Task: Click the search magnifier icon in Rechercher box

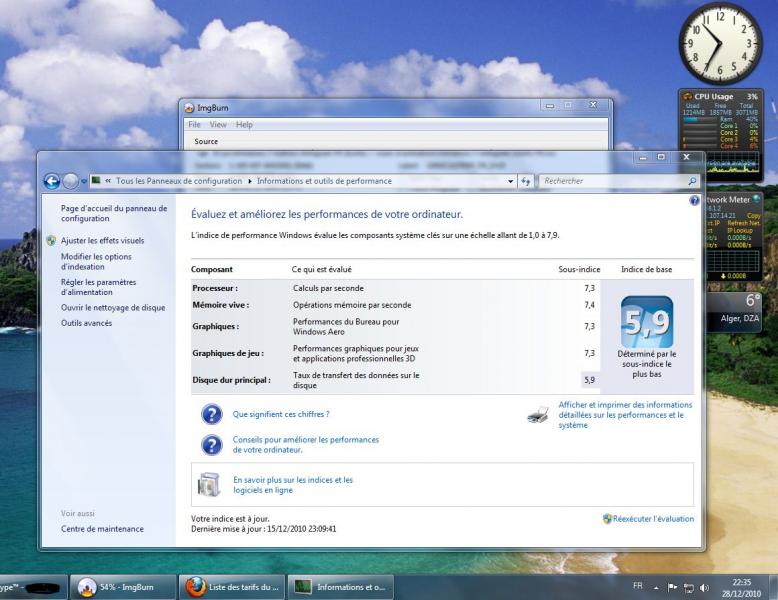Action: pos(694,181)
